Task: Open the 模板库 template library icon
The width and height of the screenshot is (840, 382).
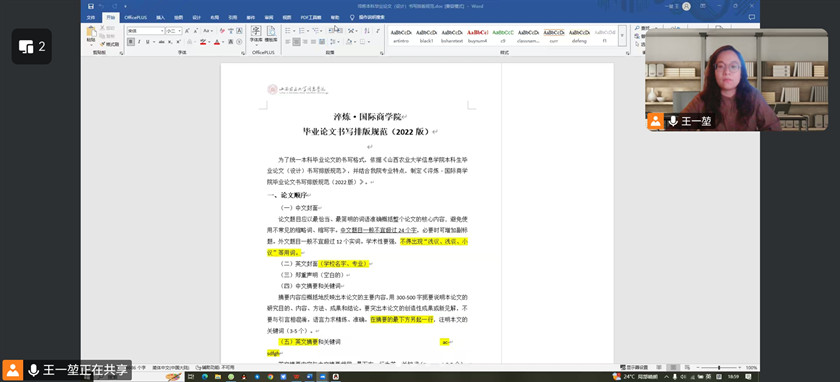Action: pos(271,34)
